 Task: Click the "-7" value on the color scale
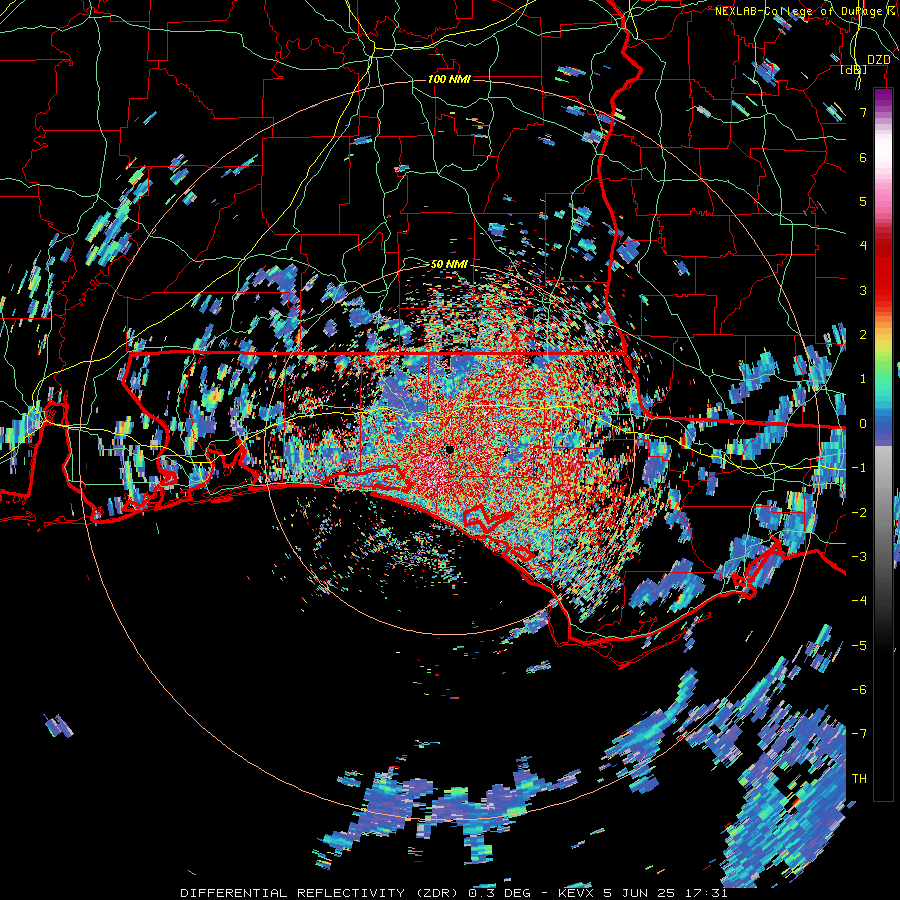tap(859, 734)
